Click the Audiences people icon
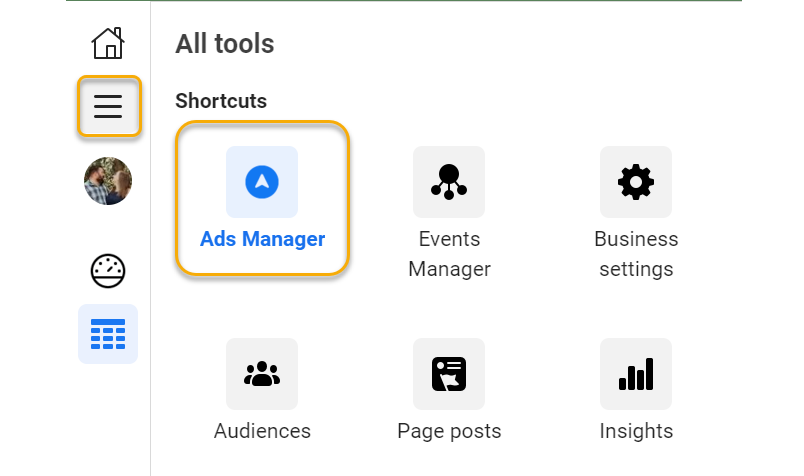Screen dimensions: 804x476 tap(262, 374)
